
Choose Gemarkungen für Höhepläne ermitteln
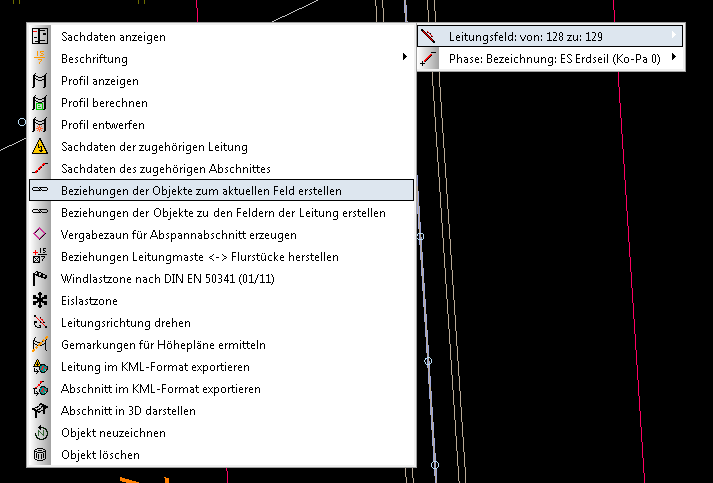click(x=163, y=345)
